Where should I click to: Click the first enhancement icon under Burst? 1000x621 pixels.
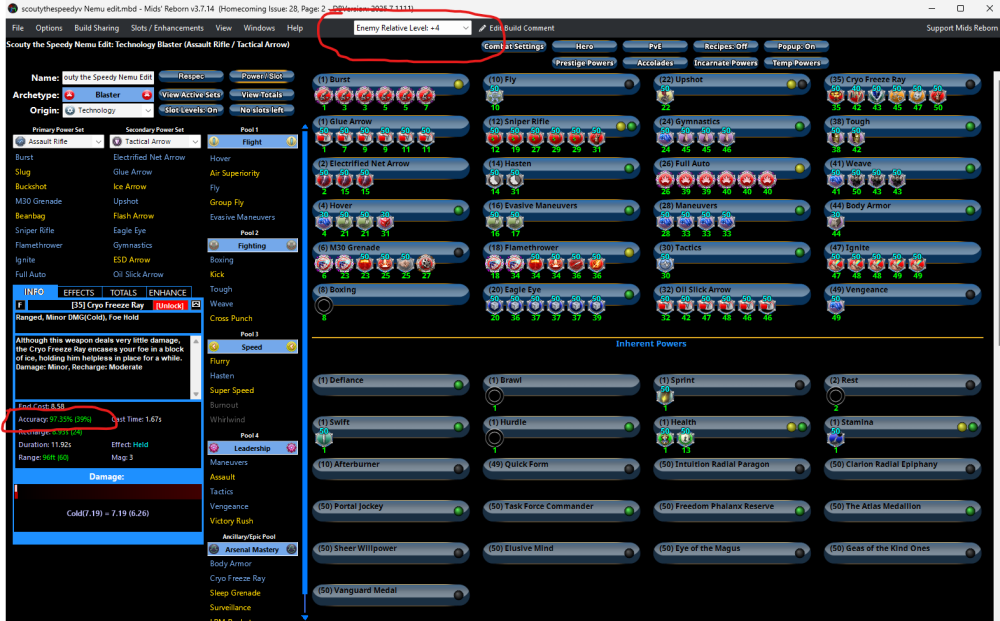[324, 95]
